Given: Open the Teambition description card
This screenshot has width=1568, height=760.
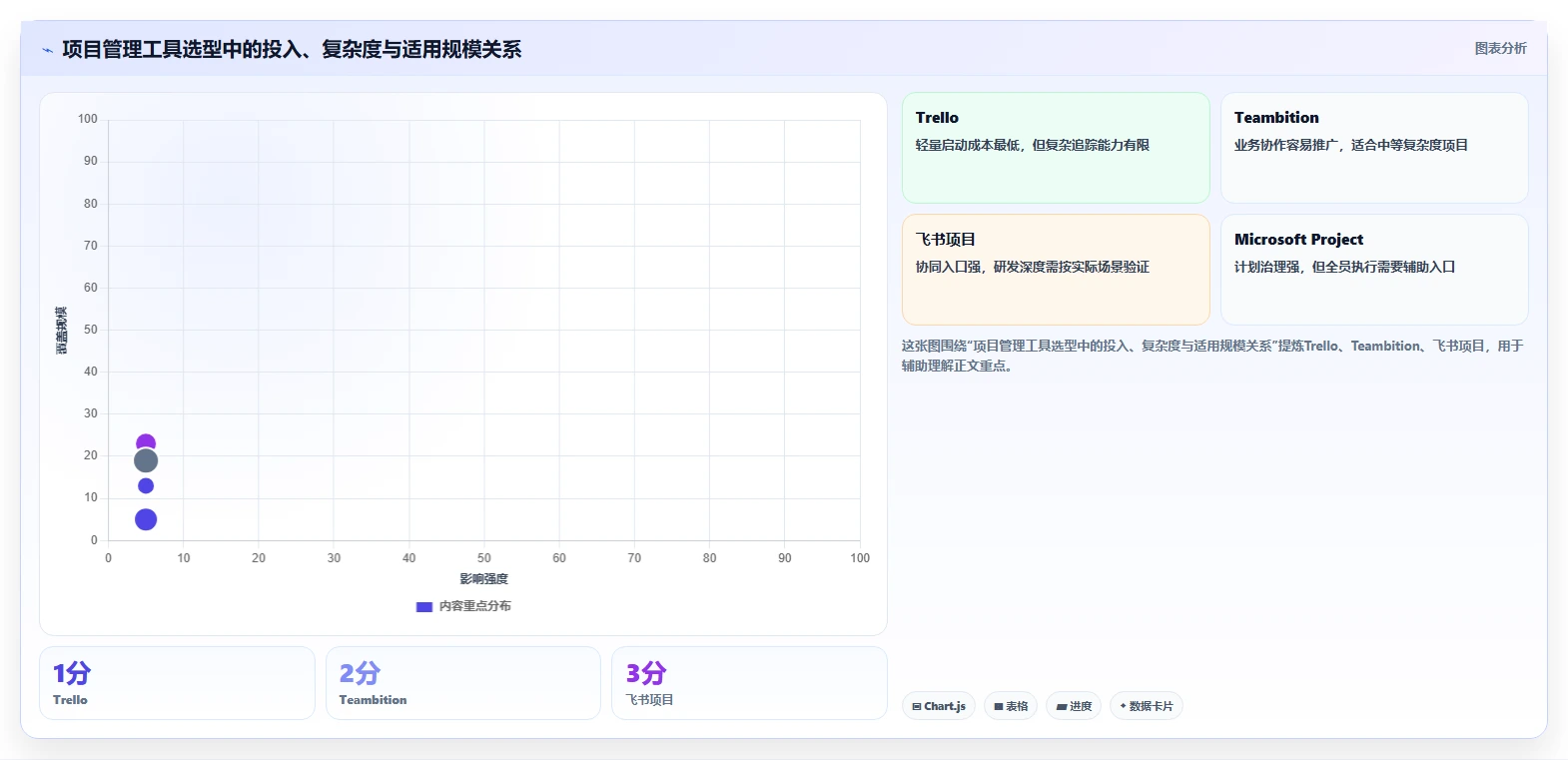Looking at the screenshot, I should (x=1374, y=148).
